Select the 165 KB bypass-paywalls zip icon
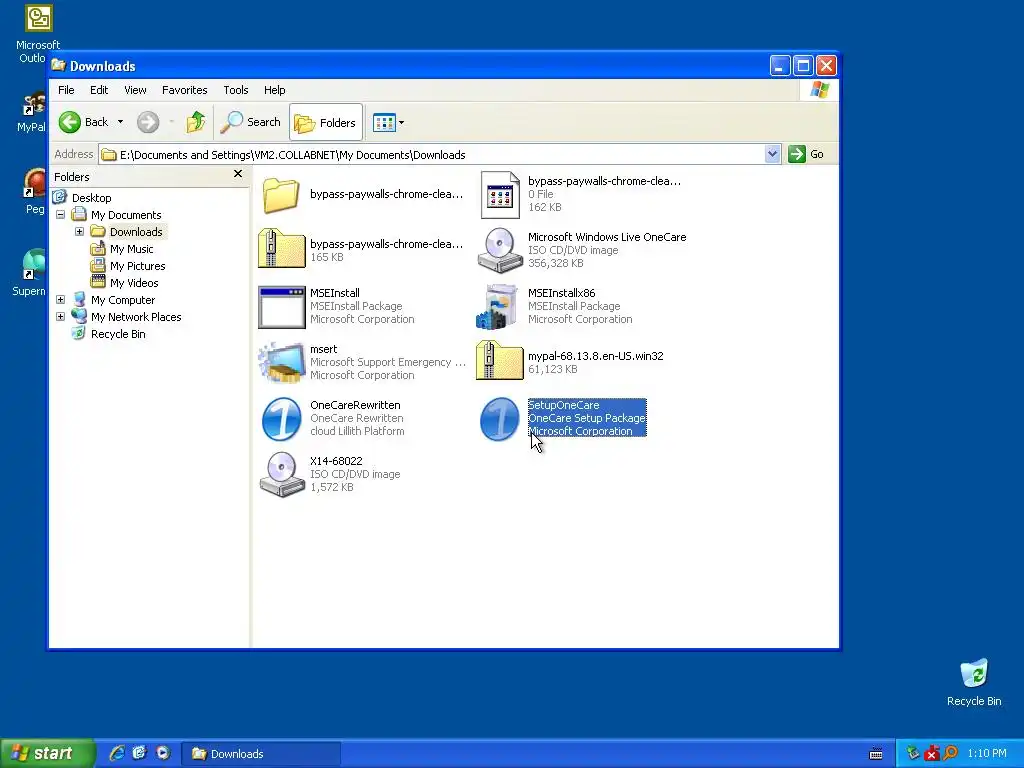Image resolution: width=1024 pixels, height=768 pixels. [x=281, y=249]
